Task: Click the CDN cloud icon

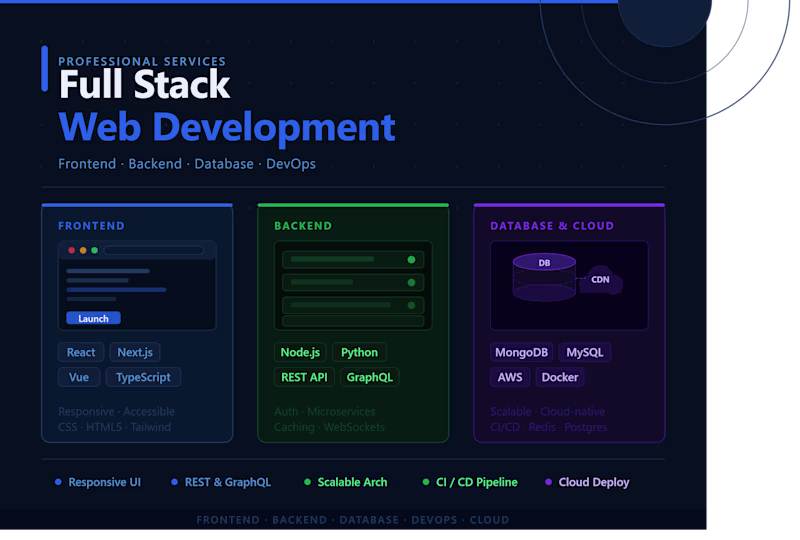Action: coord(600,280)
